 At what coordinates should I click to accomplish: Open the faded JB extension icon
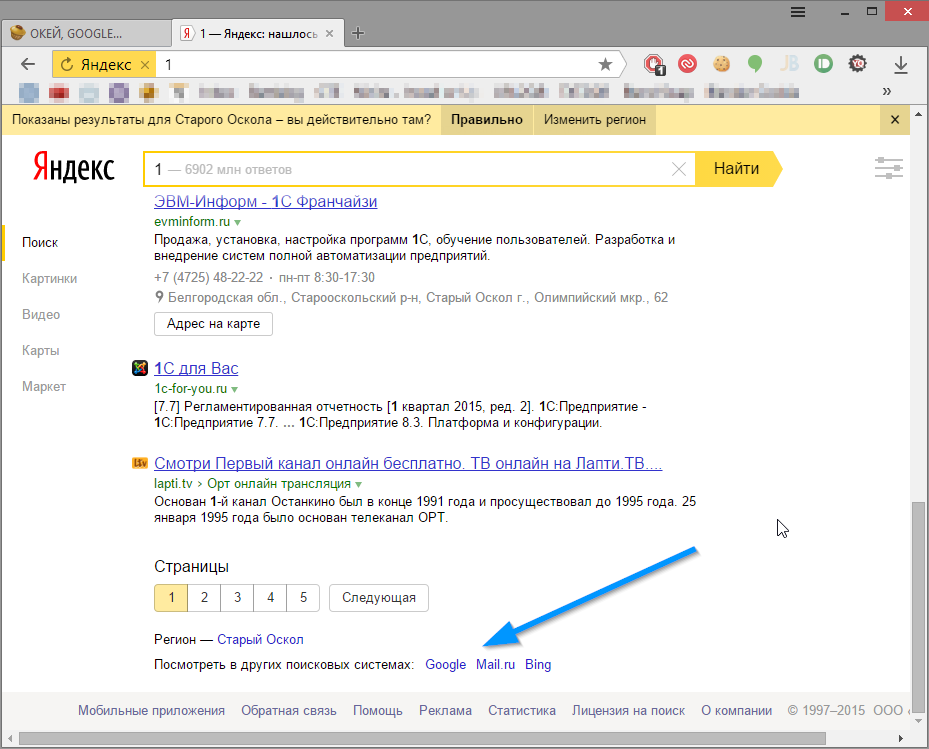tap(789, 63)
